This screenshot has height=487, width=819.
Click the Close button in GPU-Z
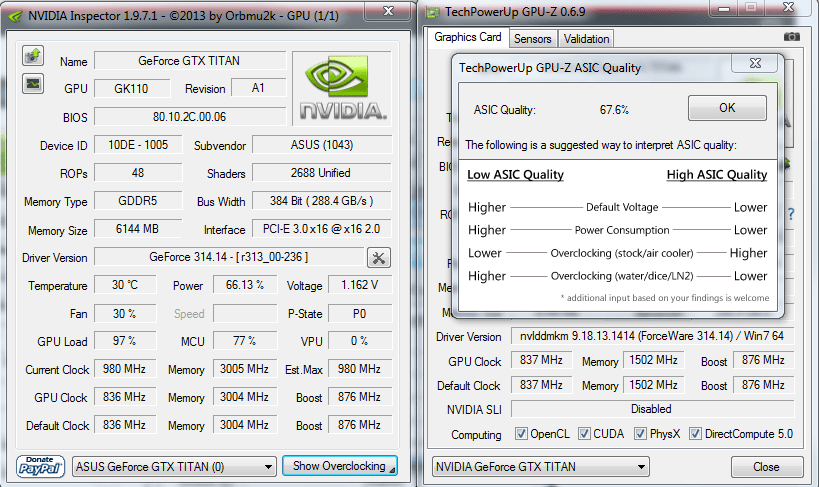[766, 467]
